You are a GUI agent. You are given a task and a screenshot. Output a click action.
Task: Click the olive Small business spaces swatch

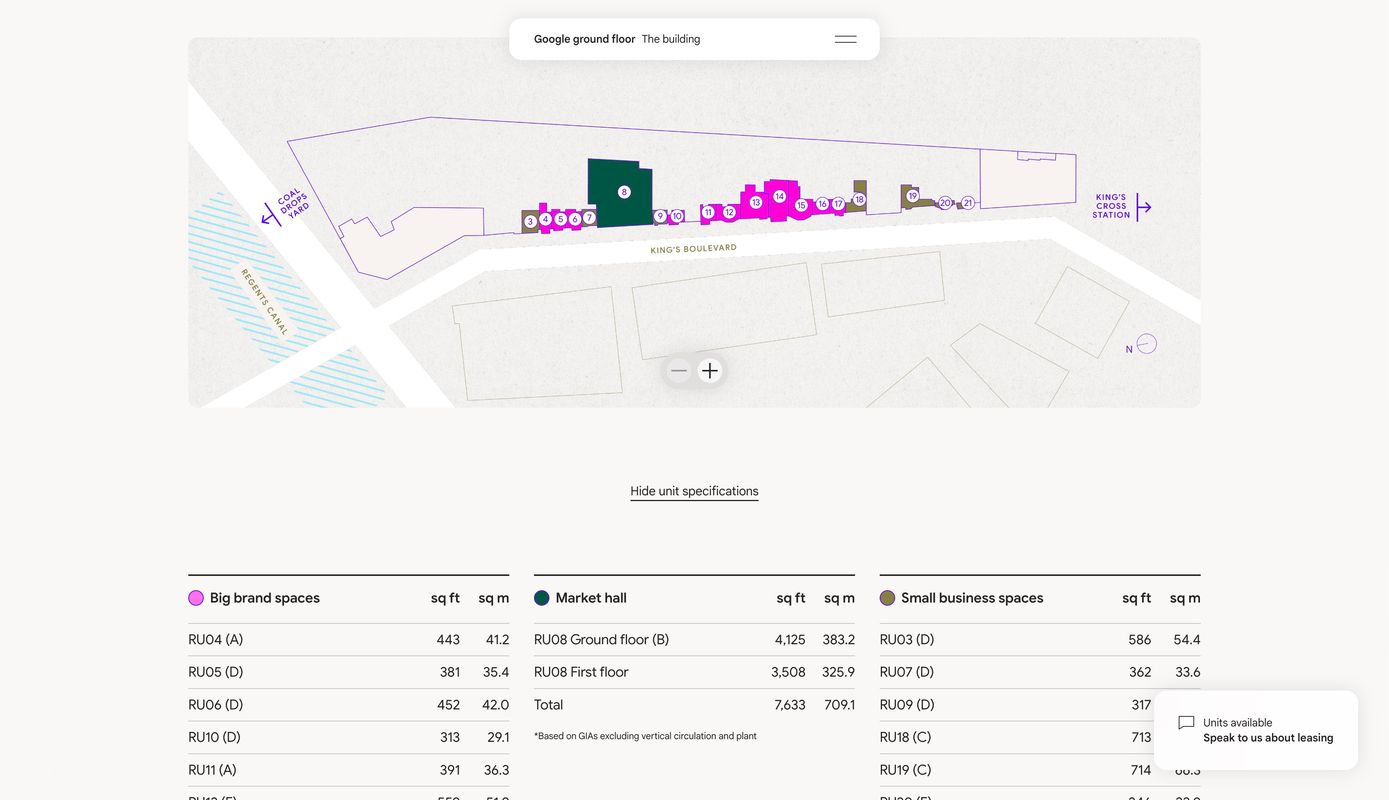click(887, 598)
